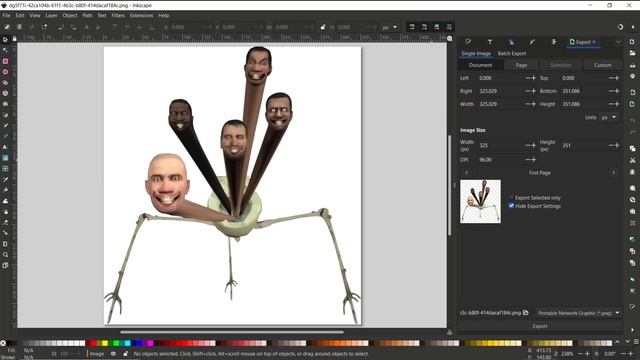Screen dimensions: 640x360
Task: Toggle the layer visibility eye in status bar
Action: point(113,354)
